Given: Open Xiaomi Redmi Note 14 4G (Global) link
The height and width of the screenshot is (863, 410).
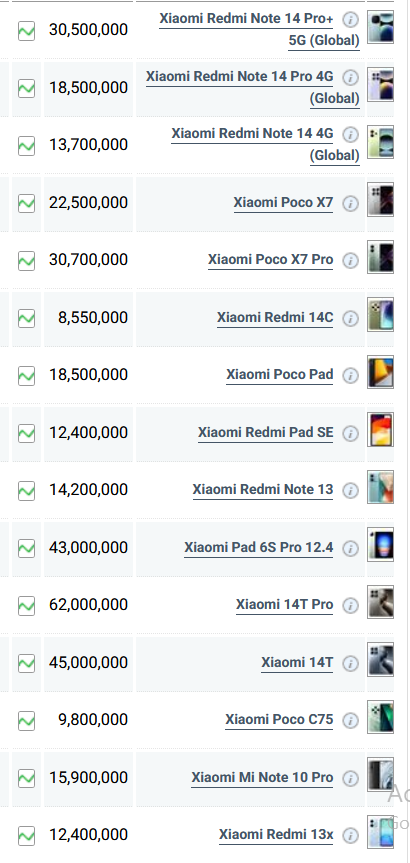Looking at the screenshot, I should (x=265, y=145).
